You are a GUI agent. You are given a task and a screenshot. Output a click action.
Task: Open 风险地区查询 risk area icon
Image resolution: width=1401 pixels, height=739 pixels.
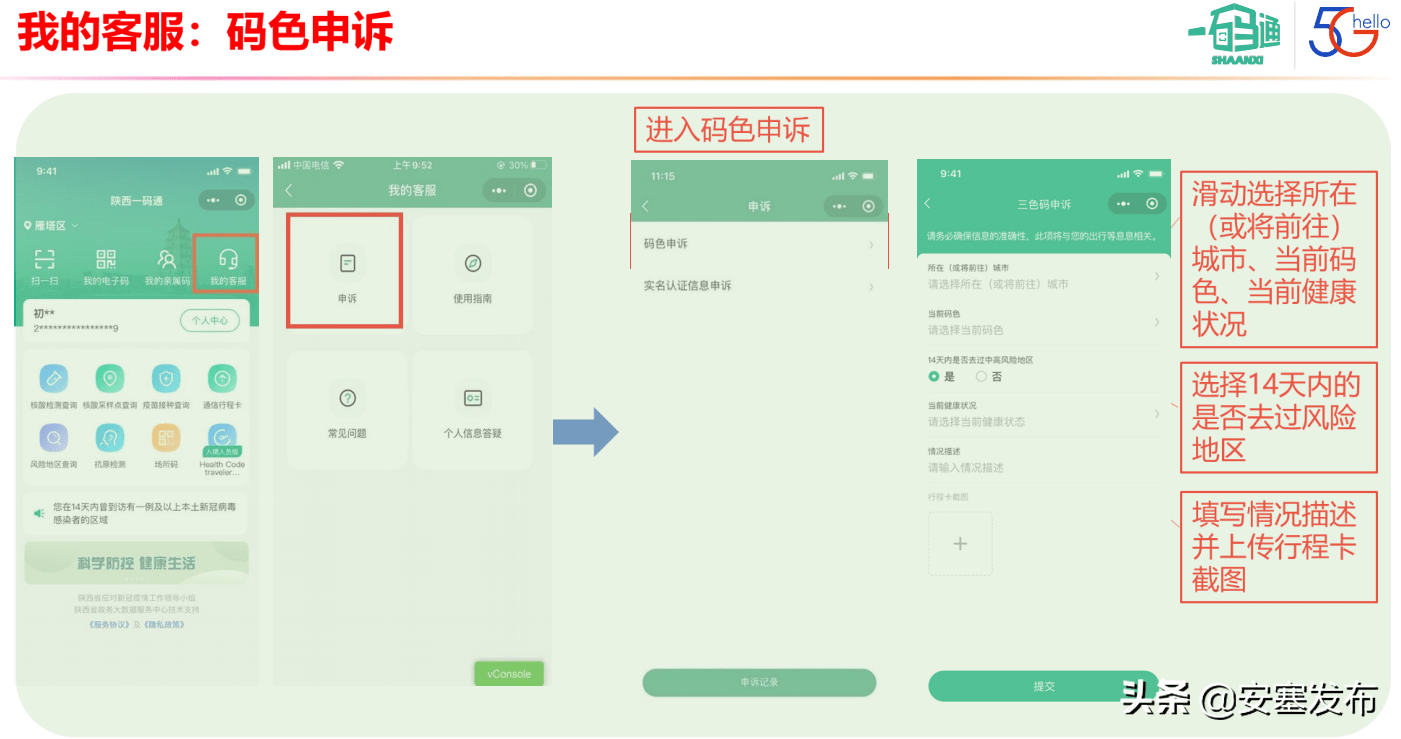coord(54,438)
